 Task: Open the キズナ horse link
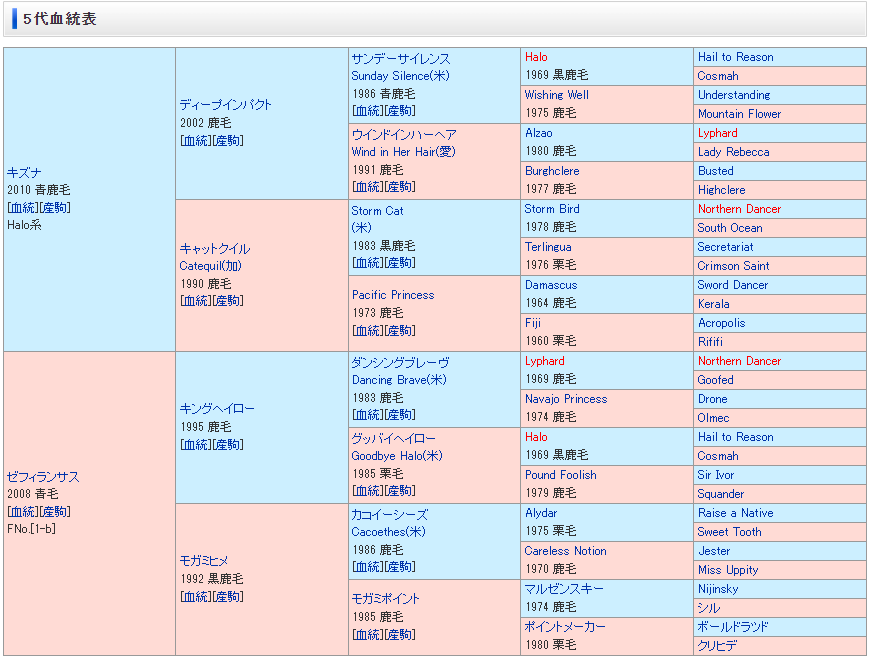(x=24, y=173)
